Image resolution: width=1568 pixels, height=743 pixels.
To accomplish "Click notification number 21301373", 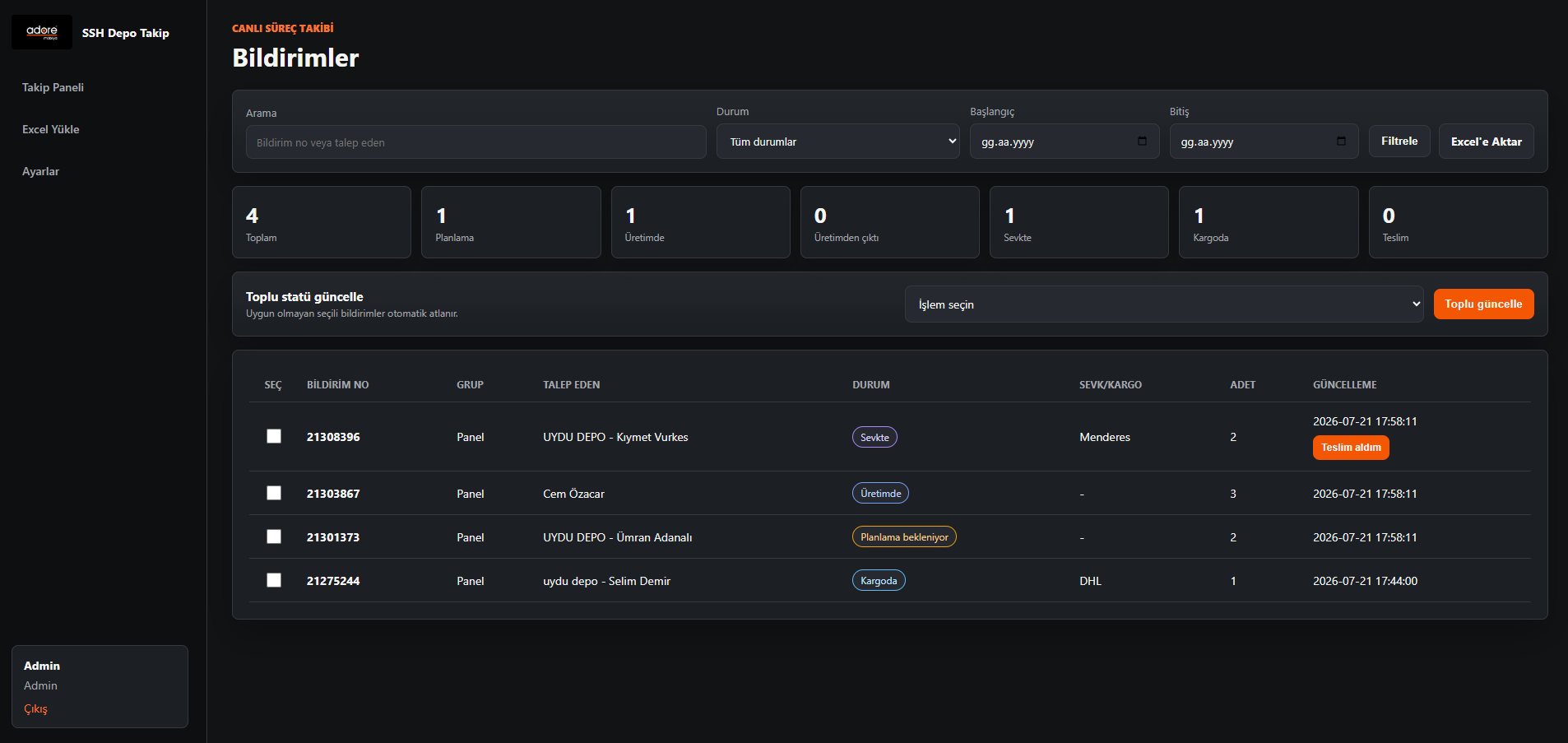I will (x=333, y=537).
